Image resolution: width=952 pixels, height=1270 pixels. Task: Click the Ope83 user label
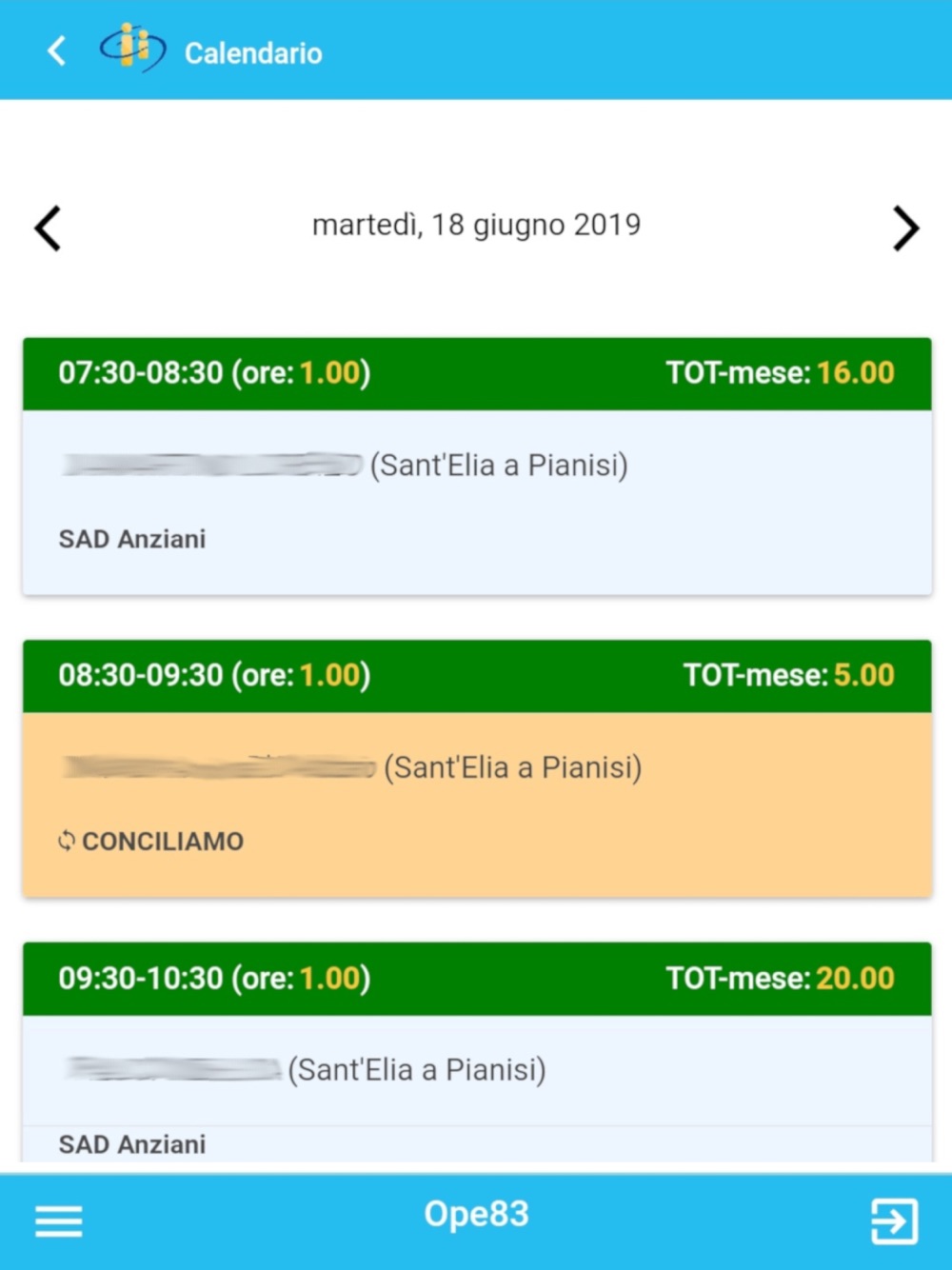coord(476,1214)
